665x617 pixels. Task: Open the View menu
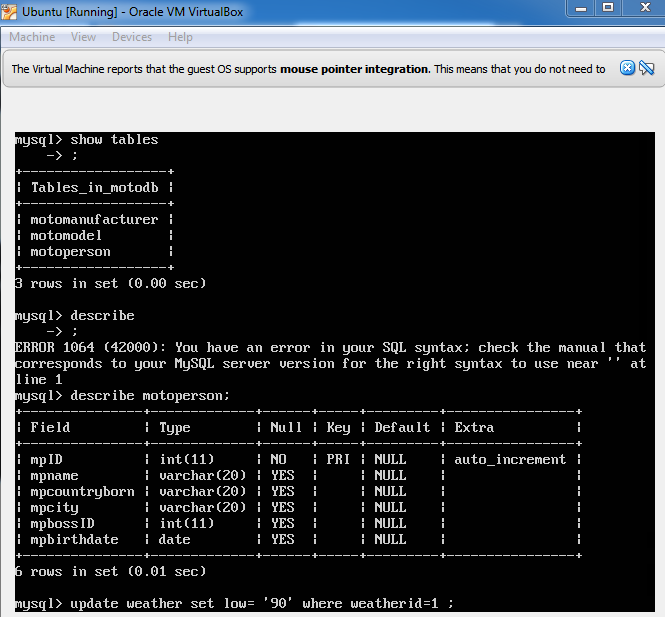[84, 37]
